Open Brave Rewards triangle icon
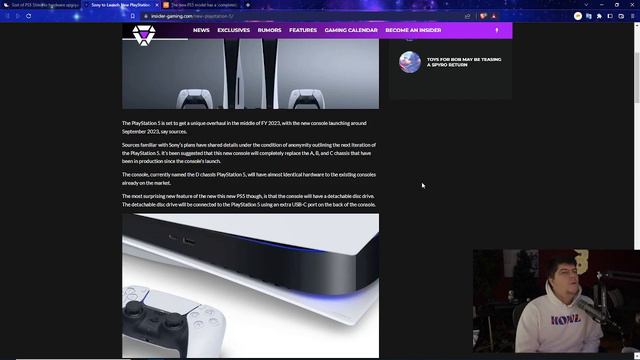The width and height of the screenshot is (640, 360). pos(494,16)
